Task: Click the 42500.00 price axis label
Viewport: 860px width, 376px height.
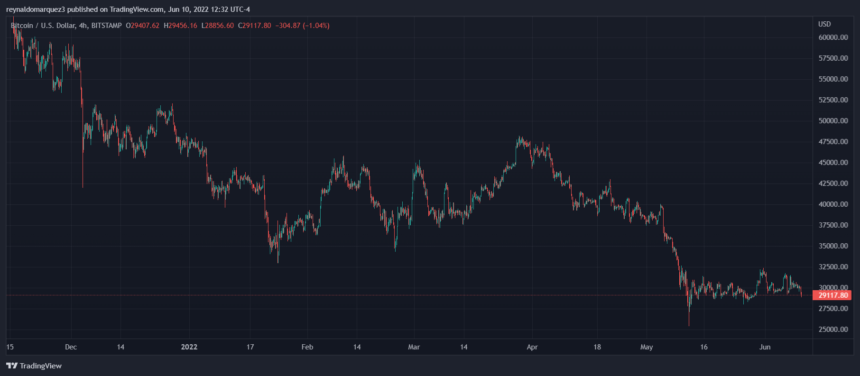Action: (833, 183)
